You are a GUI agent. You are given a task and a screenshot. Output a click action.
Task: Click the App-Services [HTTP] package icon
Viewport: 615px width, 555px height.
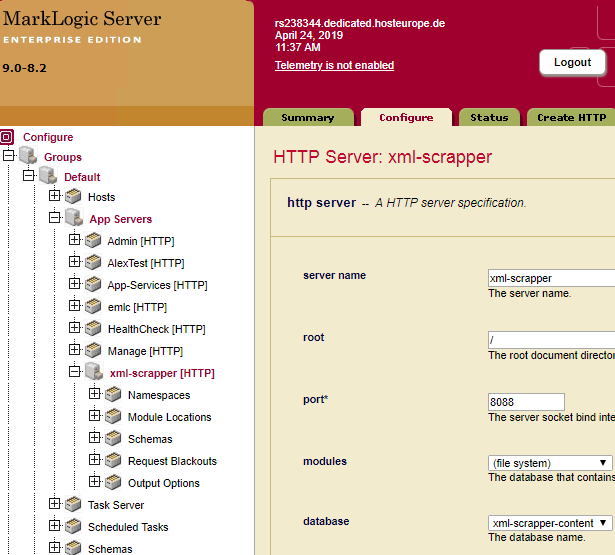pos(93,284)
